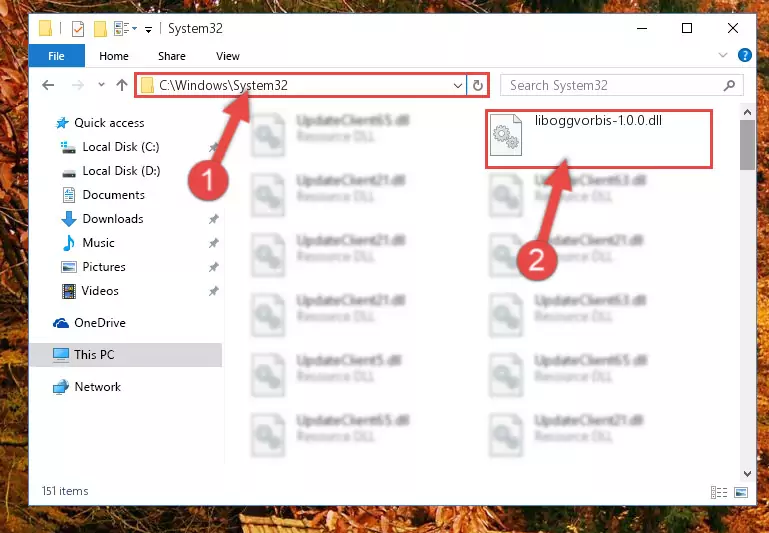Click the OneDrive cloud icon
This screenshot has width=769, height=533.
pyautogui.click(x=61, y=323)
